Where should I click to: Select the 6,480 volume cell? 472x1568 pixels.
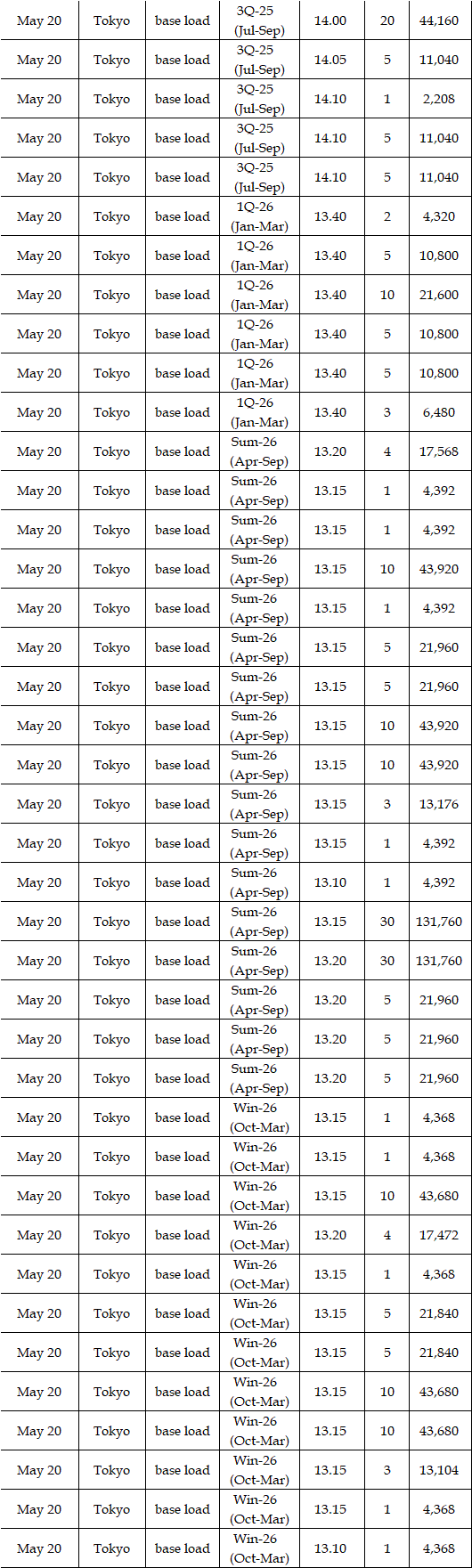(x=439, y=412)
